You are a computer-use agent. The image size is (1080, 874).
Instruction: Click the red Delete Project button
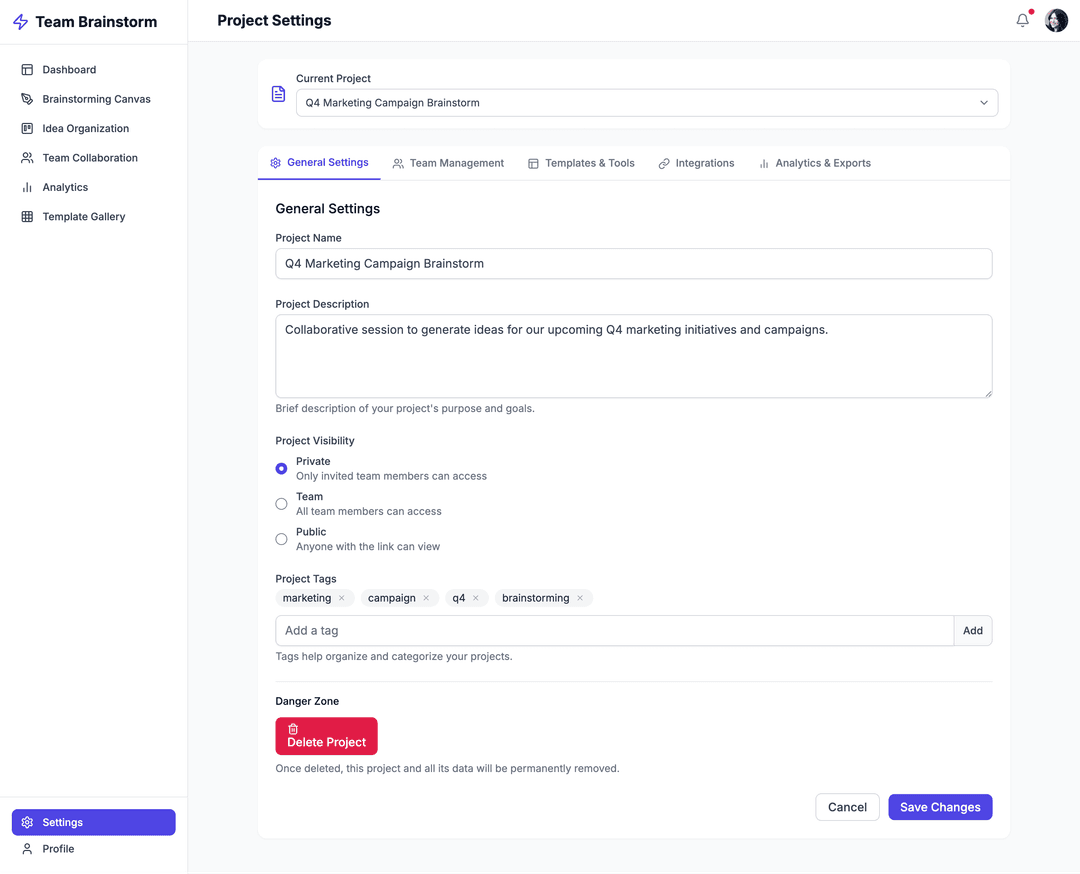[326, 736]
